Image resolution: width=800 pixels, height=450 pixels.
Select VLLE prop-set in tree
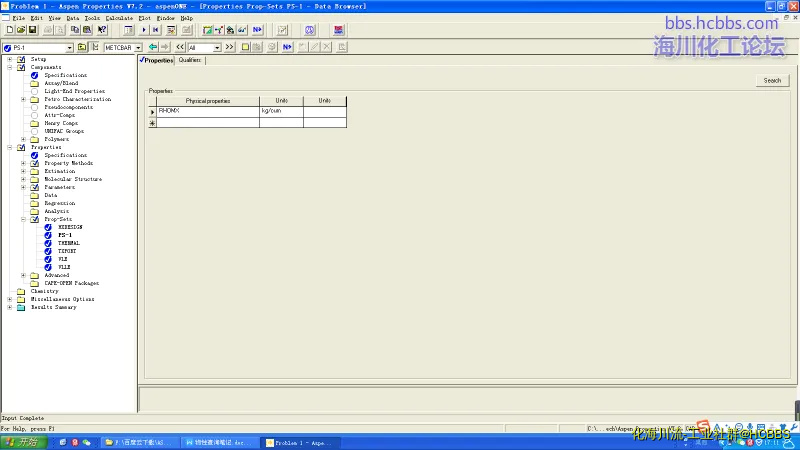pos(64,267)
